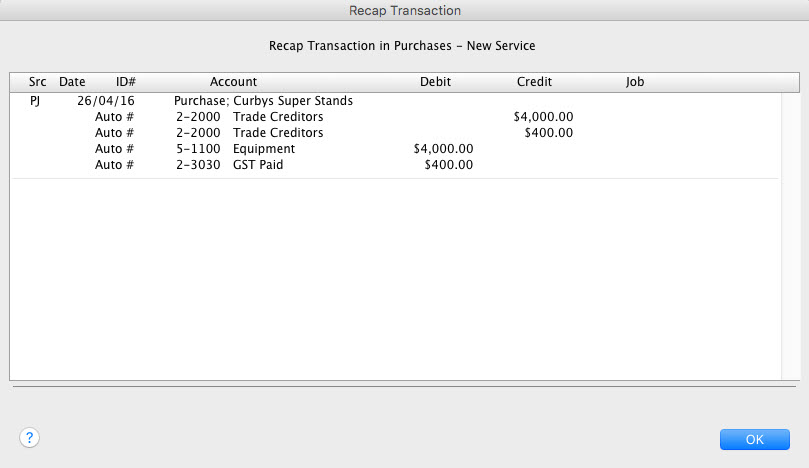
Task: Select the 5-1100 Equipment row
Action: pos(395,149)
